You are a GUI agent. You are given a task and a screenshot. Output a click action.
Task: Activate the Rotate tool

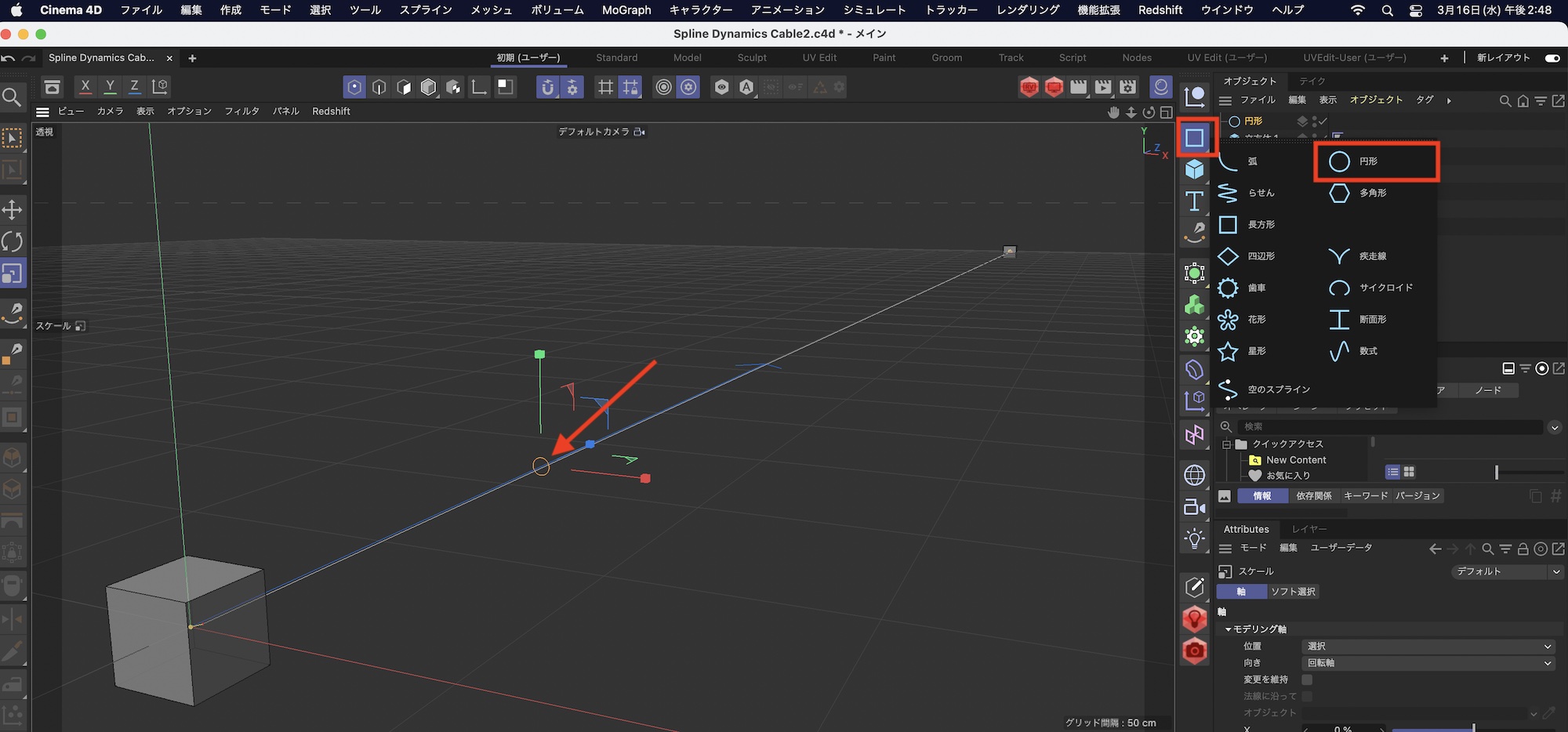(x=13, y=241)
